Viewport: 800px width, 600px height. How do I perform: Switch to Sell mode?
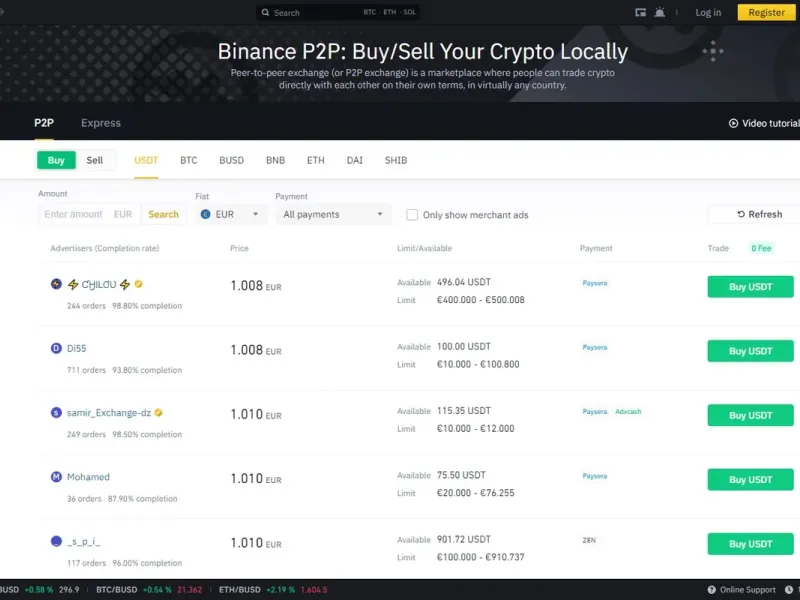[94, 160]
